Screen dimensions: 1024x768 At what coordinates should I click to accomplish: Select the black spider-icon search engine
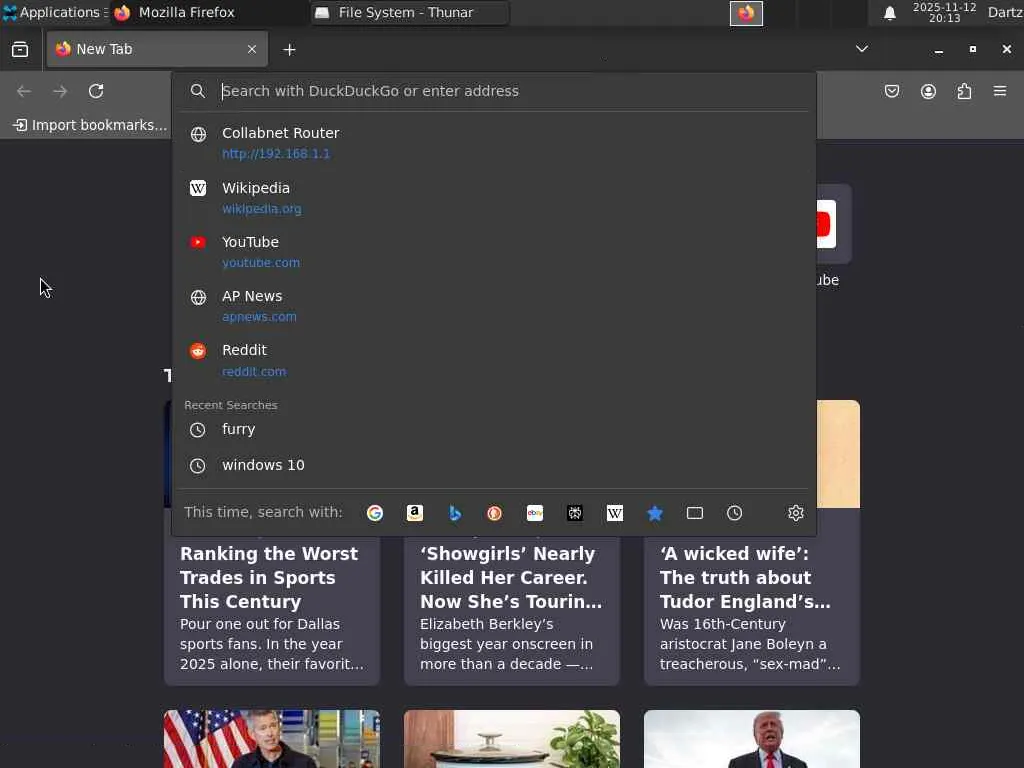[x=575, y=513]
